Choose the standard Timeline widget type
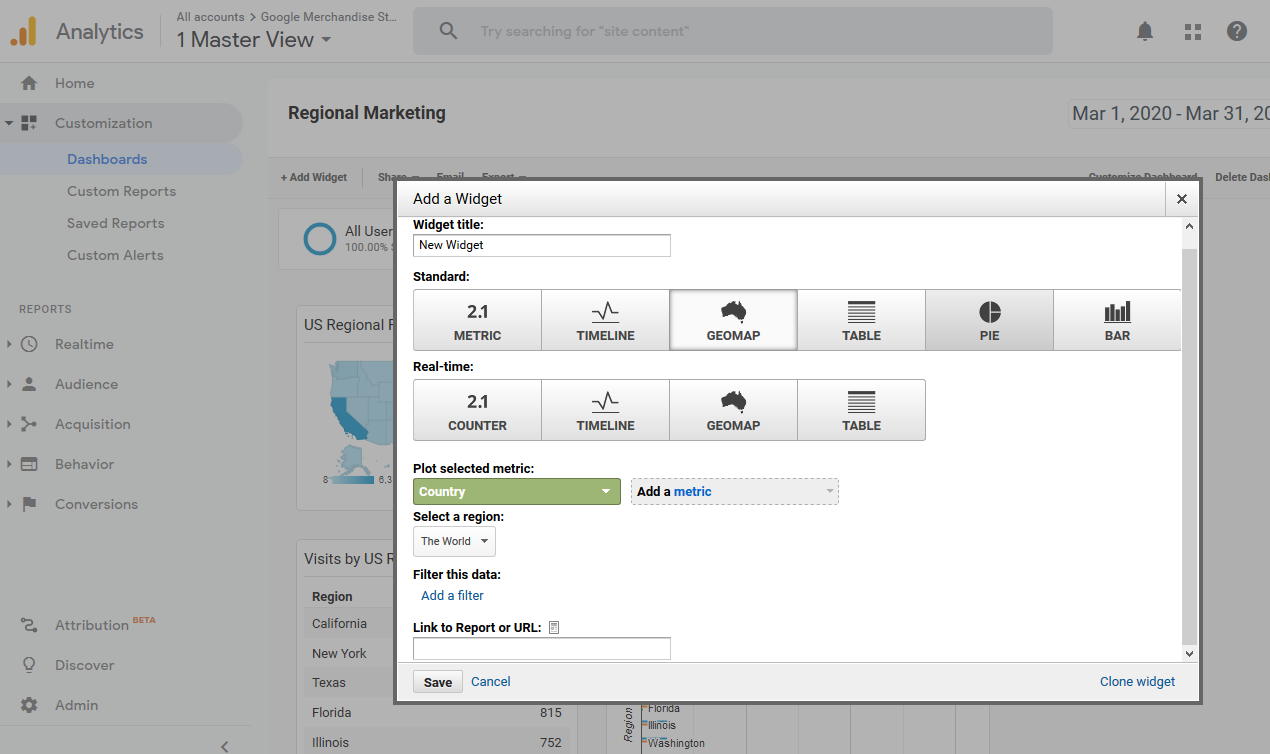Viewport: 1270px width, 754px height. coord(605,320)
